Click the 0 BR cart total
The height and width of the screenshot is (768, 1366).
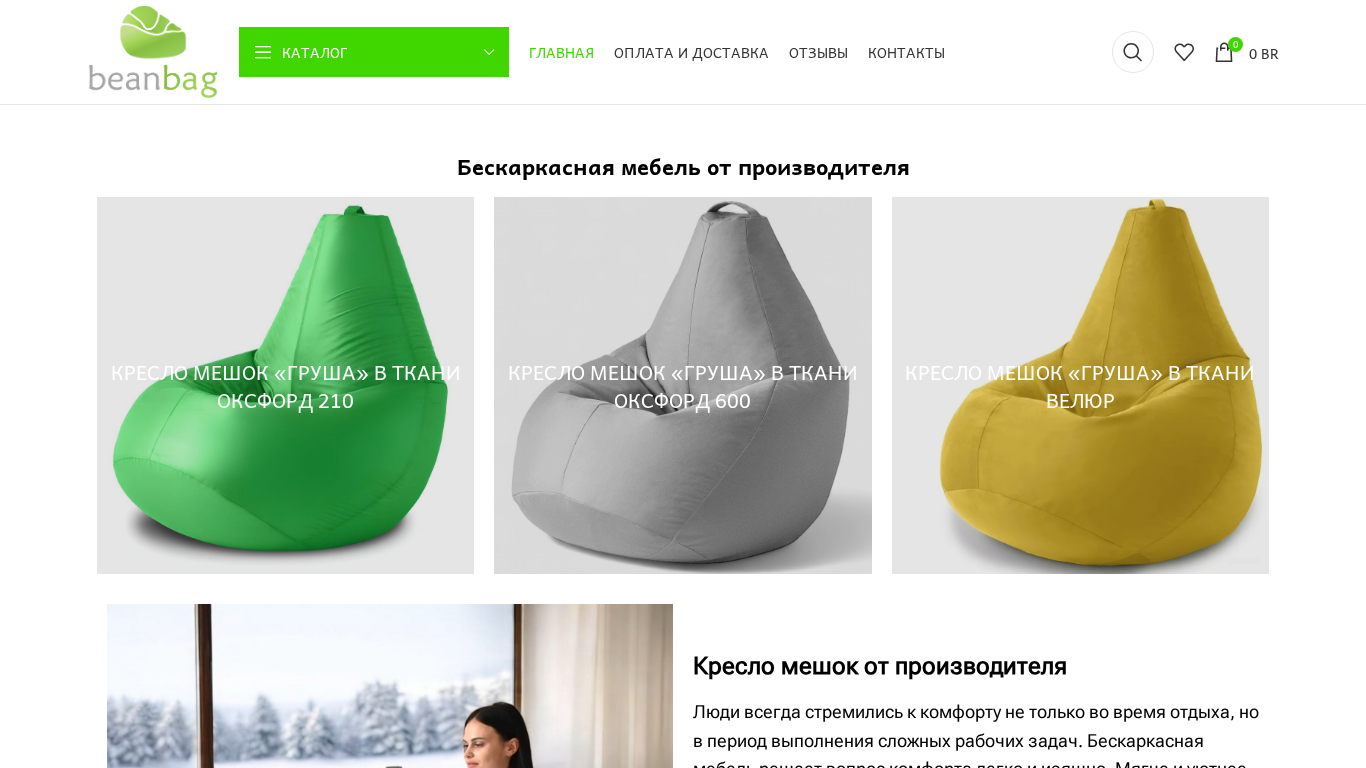tap(1263, 54)
